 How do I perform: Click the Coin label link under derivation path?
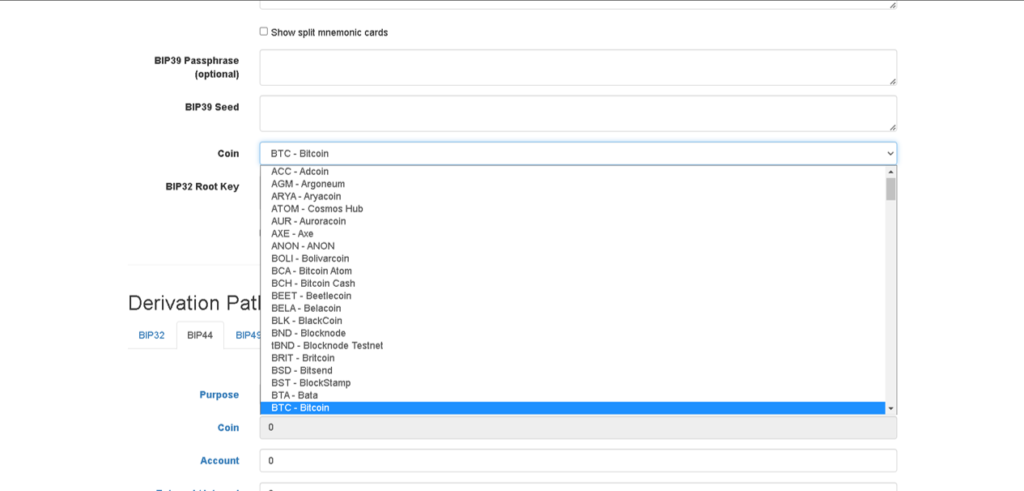tap(228, 427)
